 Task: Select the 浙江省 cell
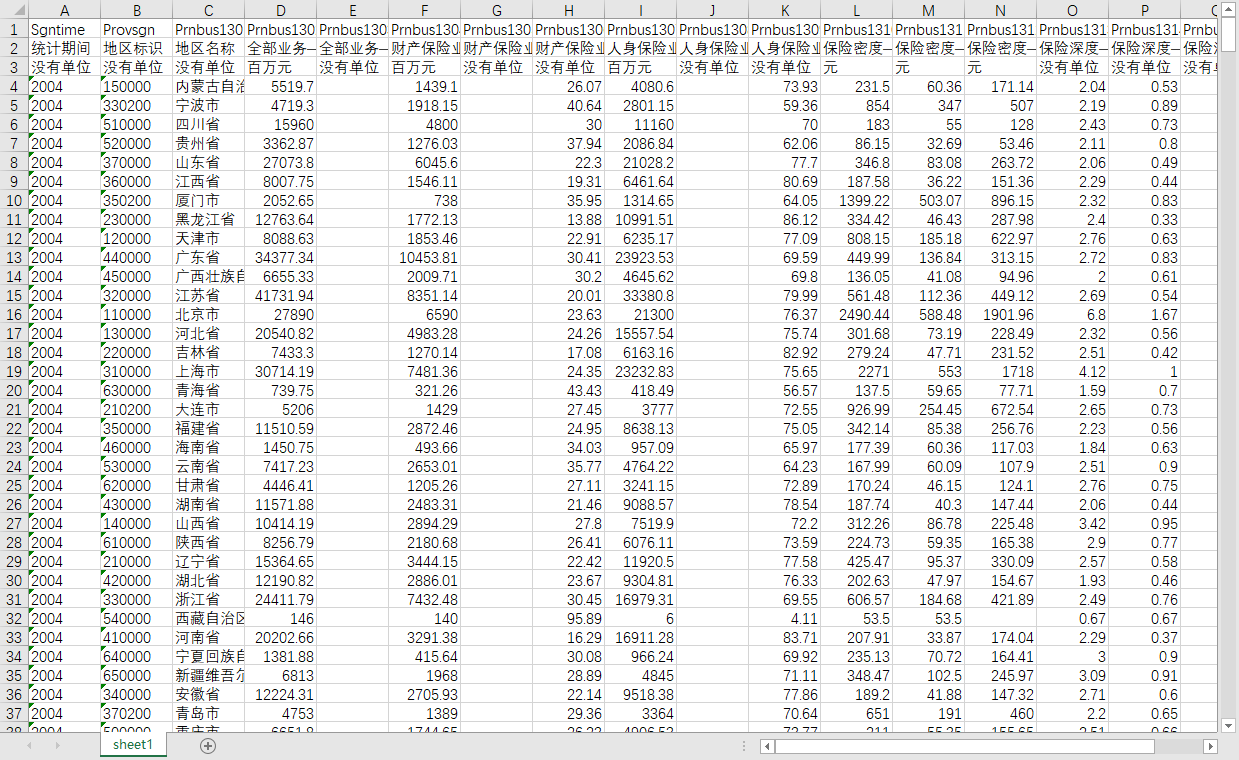click(x=208, y=599)
